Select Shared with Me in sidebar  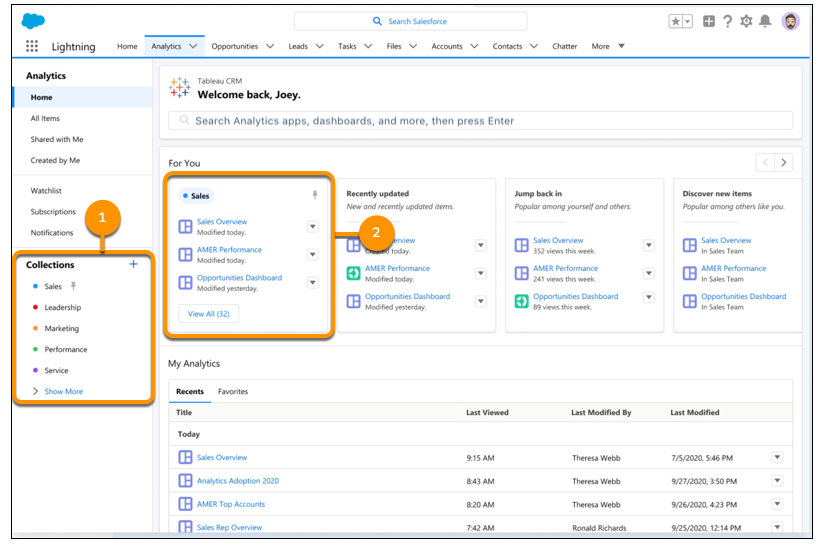point(57,139)
